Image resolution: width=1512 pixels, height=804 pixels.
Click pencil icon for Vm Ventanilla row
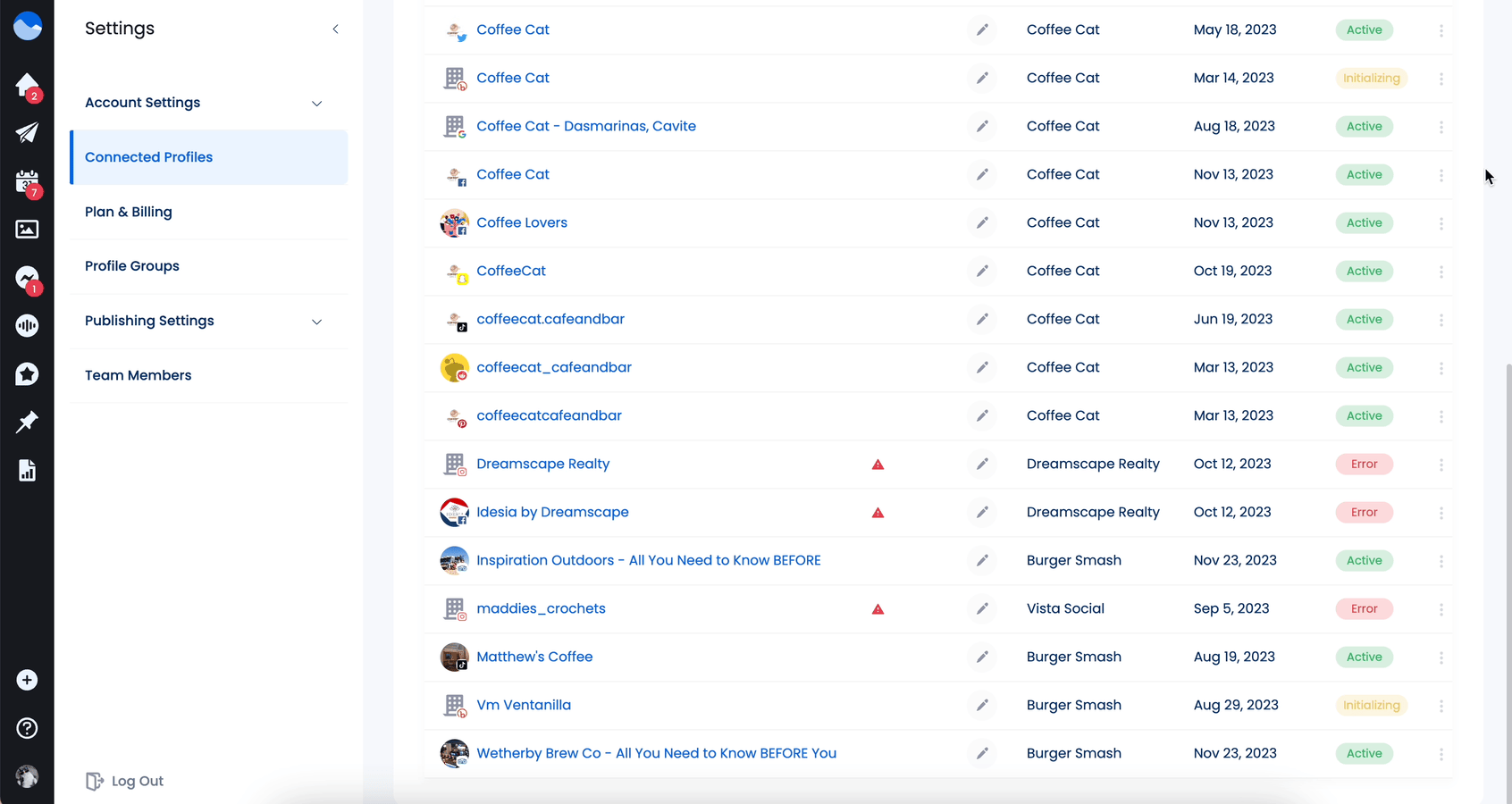pyautogui.click(x=982, y=705)
